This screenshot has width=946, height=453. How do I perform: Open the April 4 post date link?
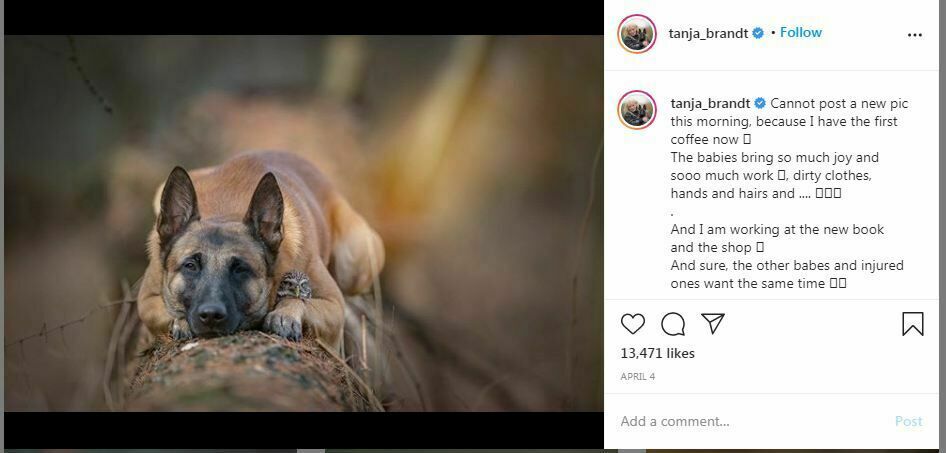click(637, 377)
